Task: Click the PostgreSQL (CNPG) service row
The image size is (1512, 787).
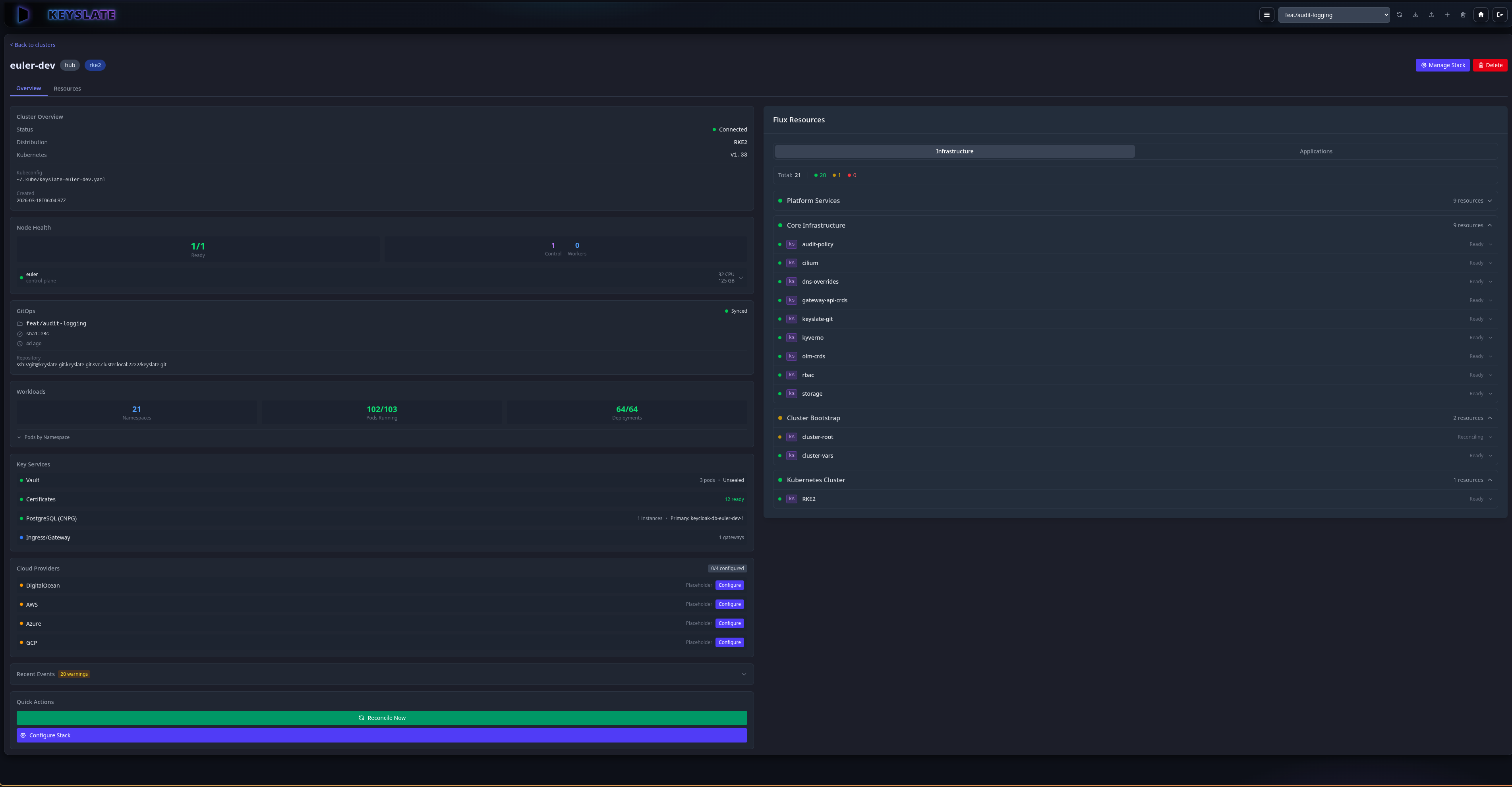Action: 381,518
